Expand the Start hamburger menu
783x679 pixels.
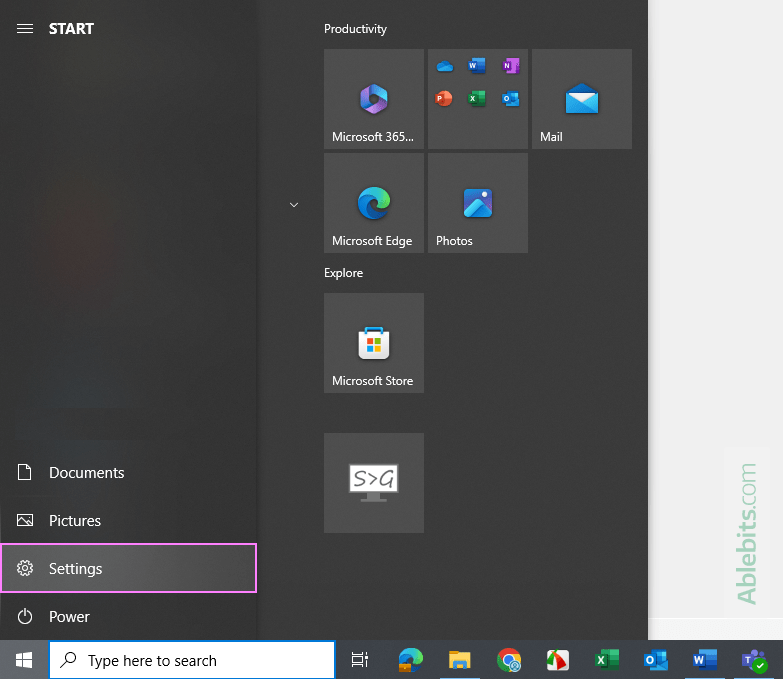click(25, 28)
